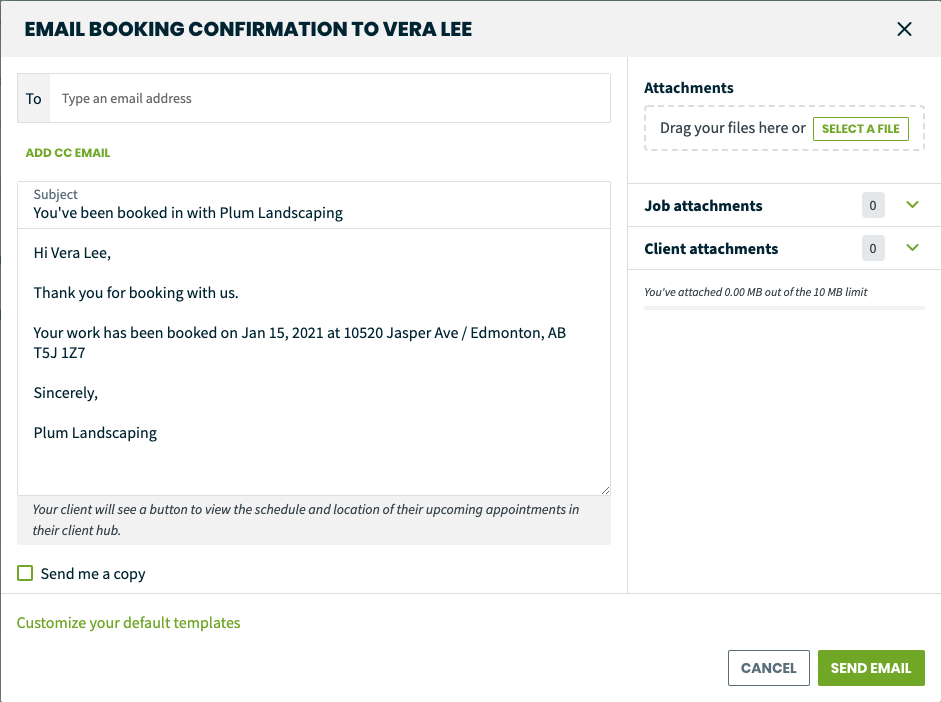
Task: Click Add CC Email link
Action: tap(68, 153)
